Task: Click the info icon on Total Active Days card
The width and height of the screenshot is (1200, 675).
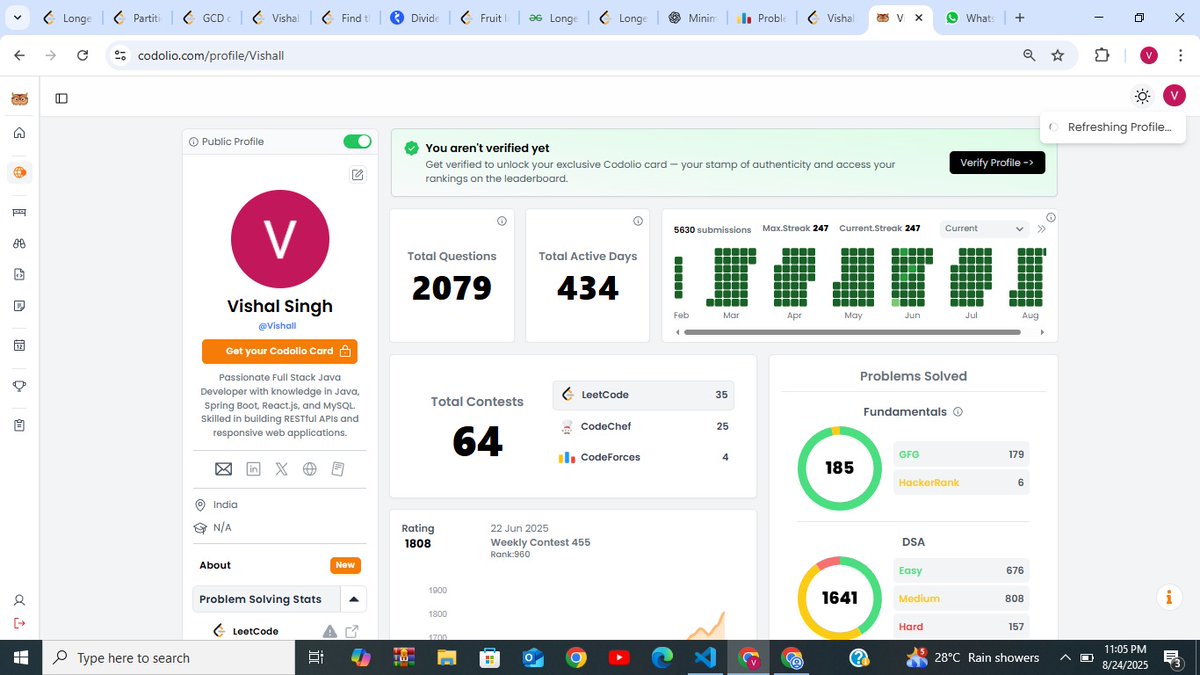Action: click(x=638, y=221)
